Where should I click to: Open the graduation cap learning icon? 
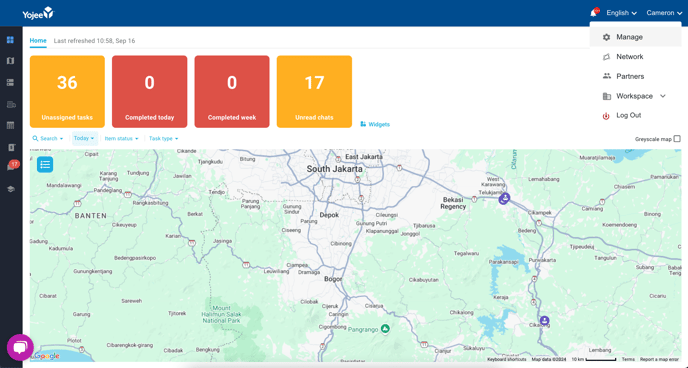pos(11,189)
